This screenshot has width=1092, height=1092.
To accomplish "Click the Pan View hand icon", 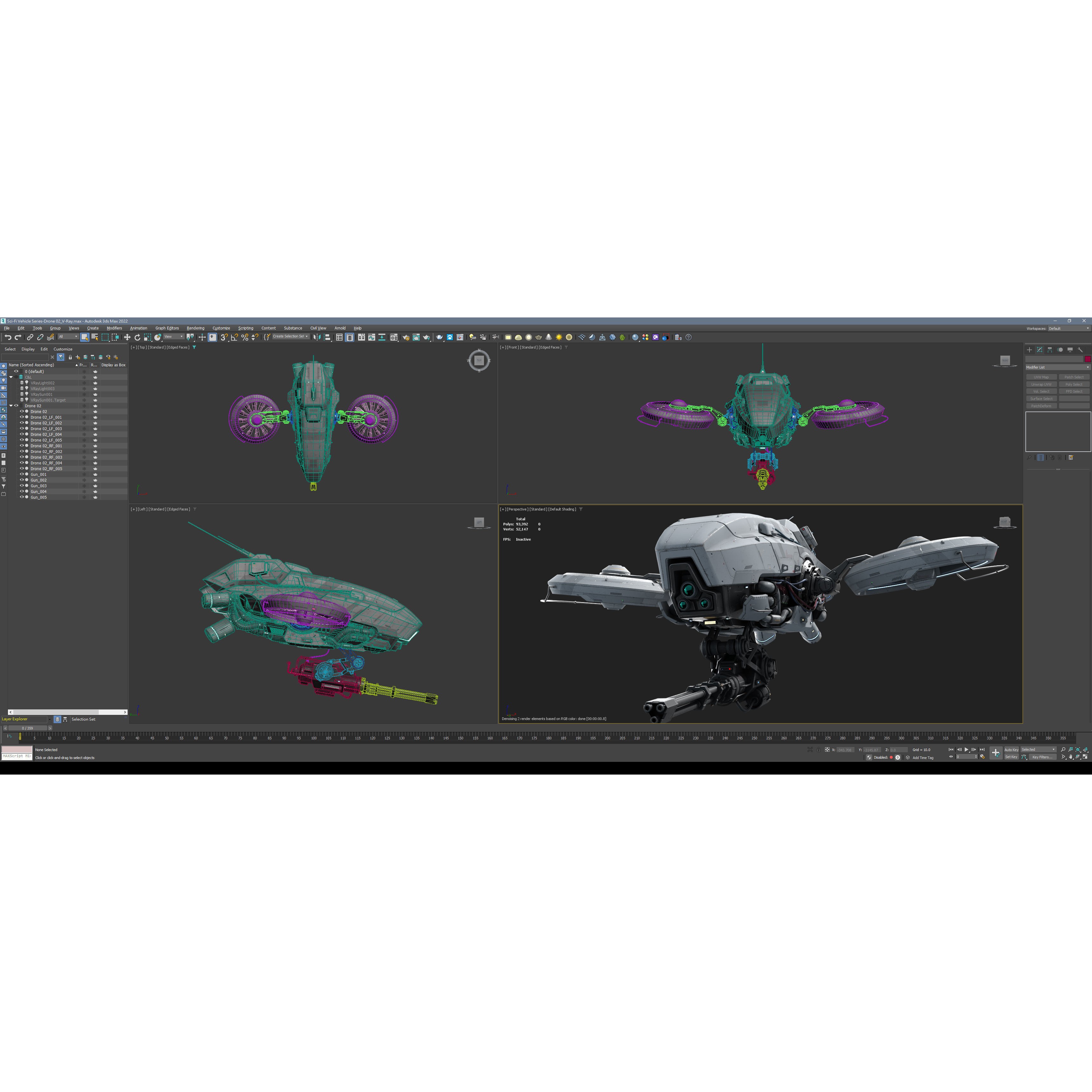I will tap(1071, 757).
